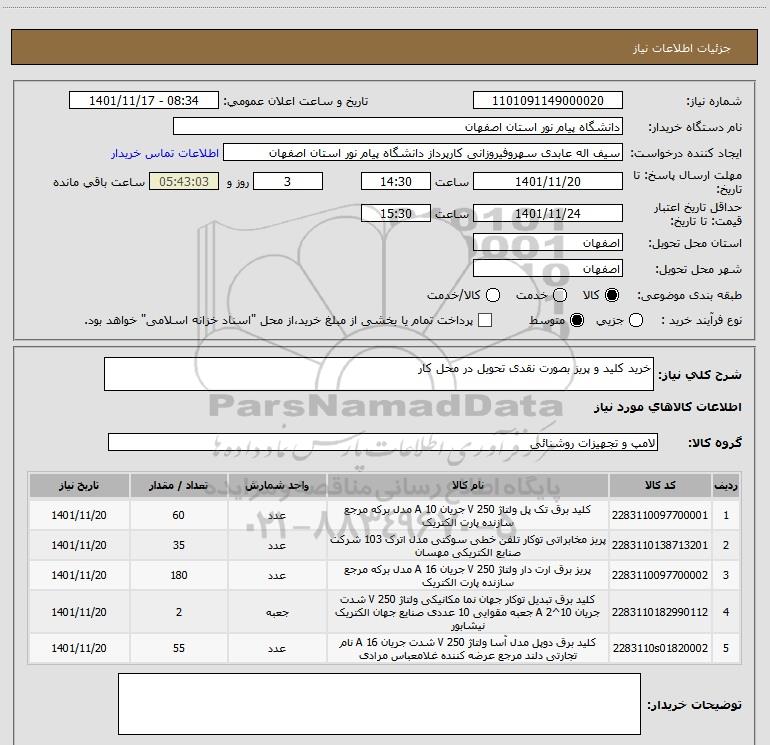Click the need number field 1101091149000020
This screenshot has width=770, height=745.
548,101
